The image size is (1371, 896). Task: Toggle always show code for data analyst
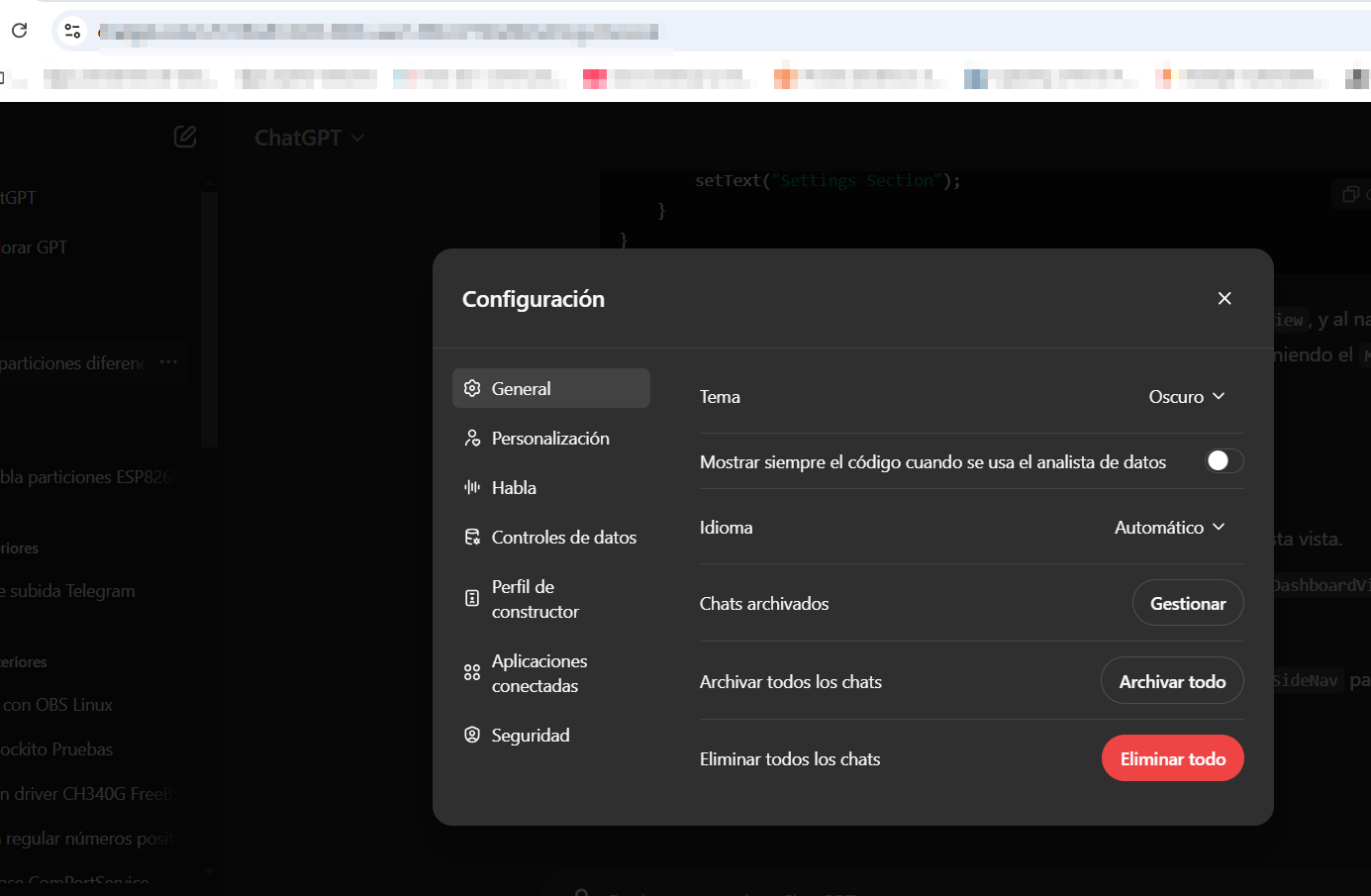[x=1224, y=461]
